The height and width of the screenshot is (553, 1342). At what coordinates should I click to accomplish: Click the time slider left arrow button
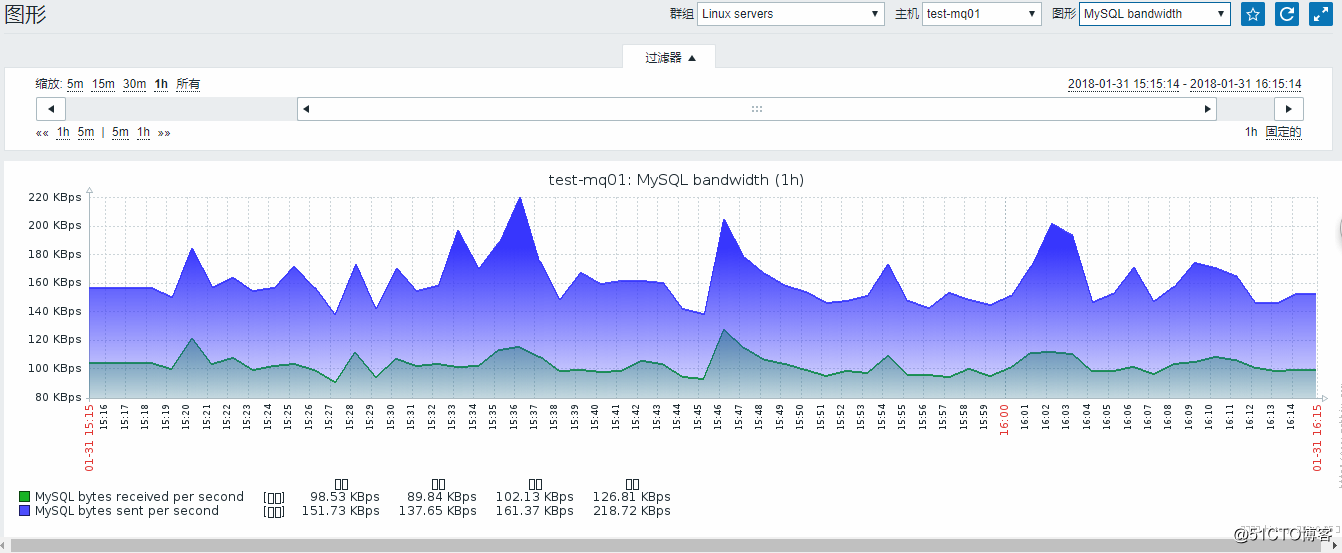pyautogui.click(x=51, y=109)
